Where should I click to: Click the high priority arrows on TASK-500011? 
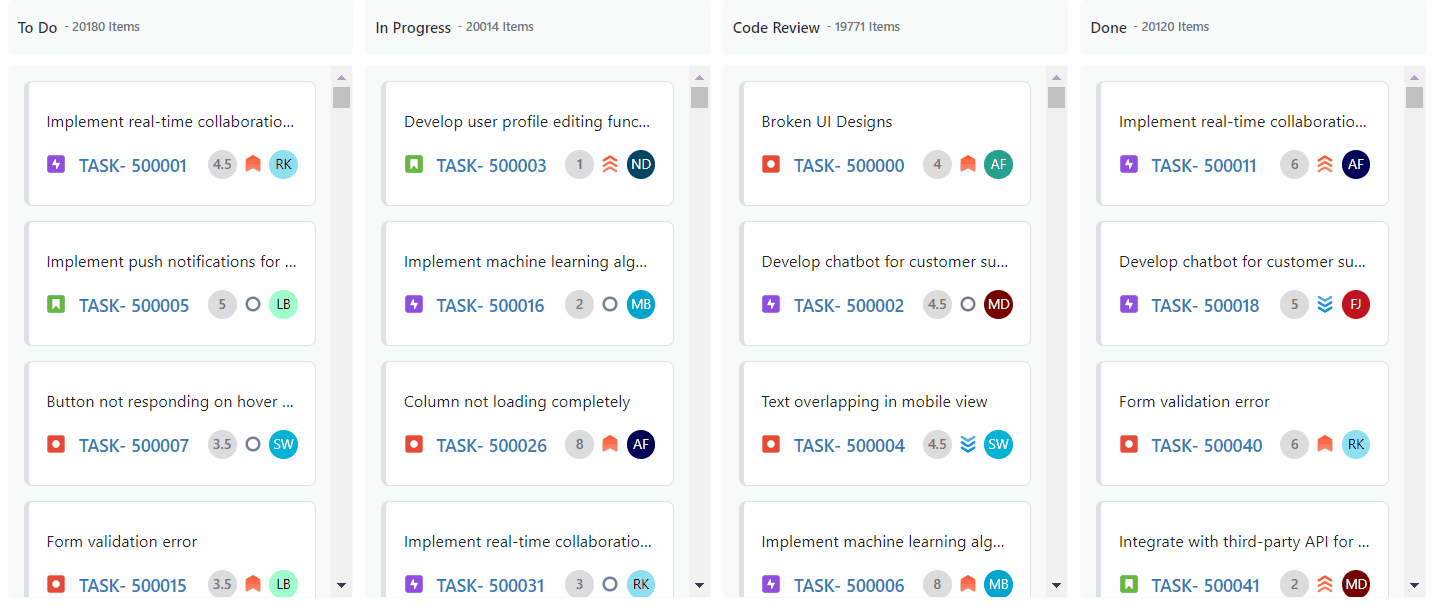[x=1325, y=164]
